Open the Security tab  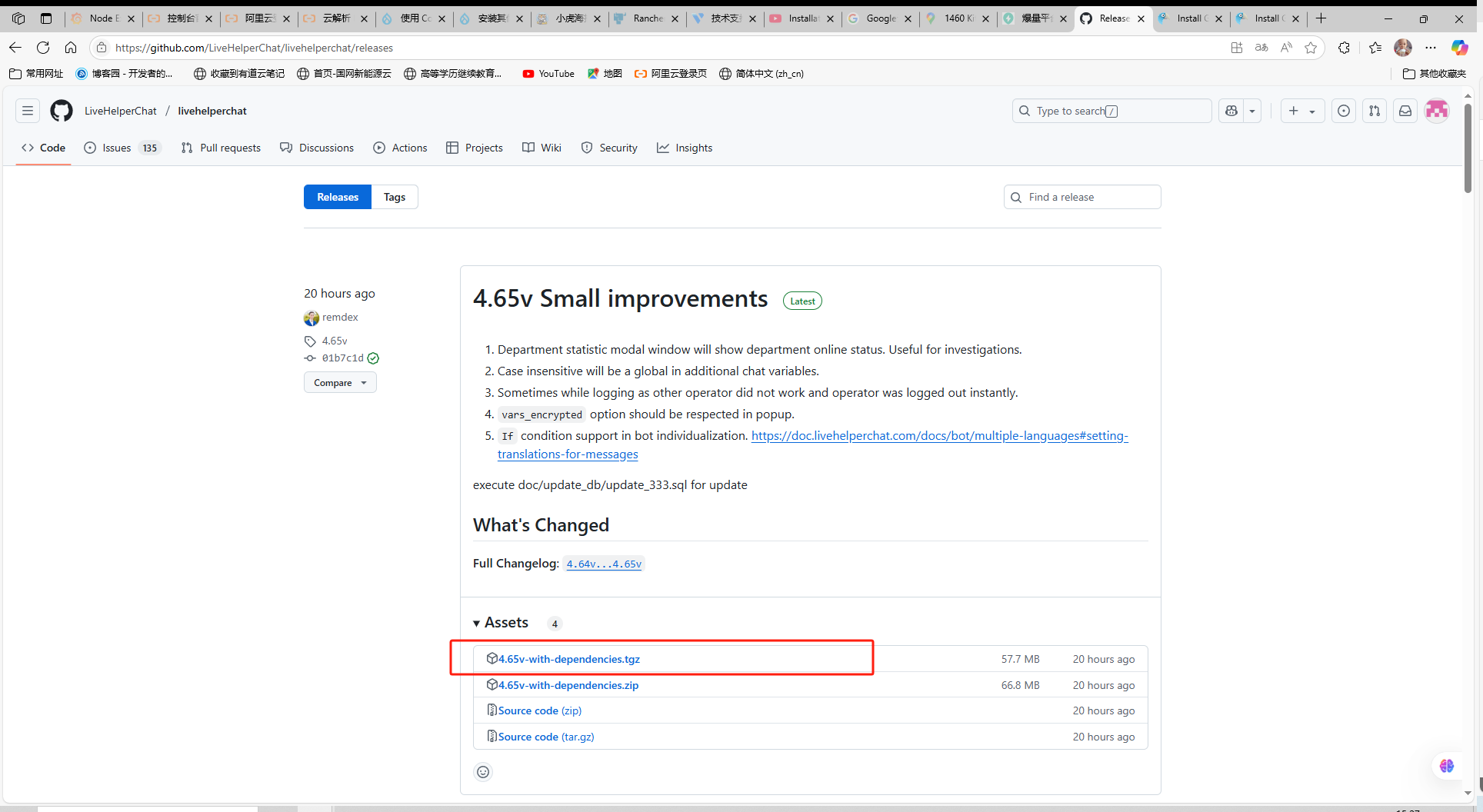(x=609, y=148)
